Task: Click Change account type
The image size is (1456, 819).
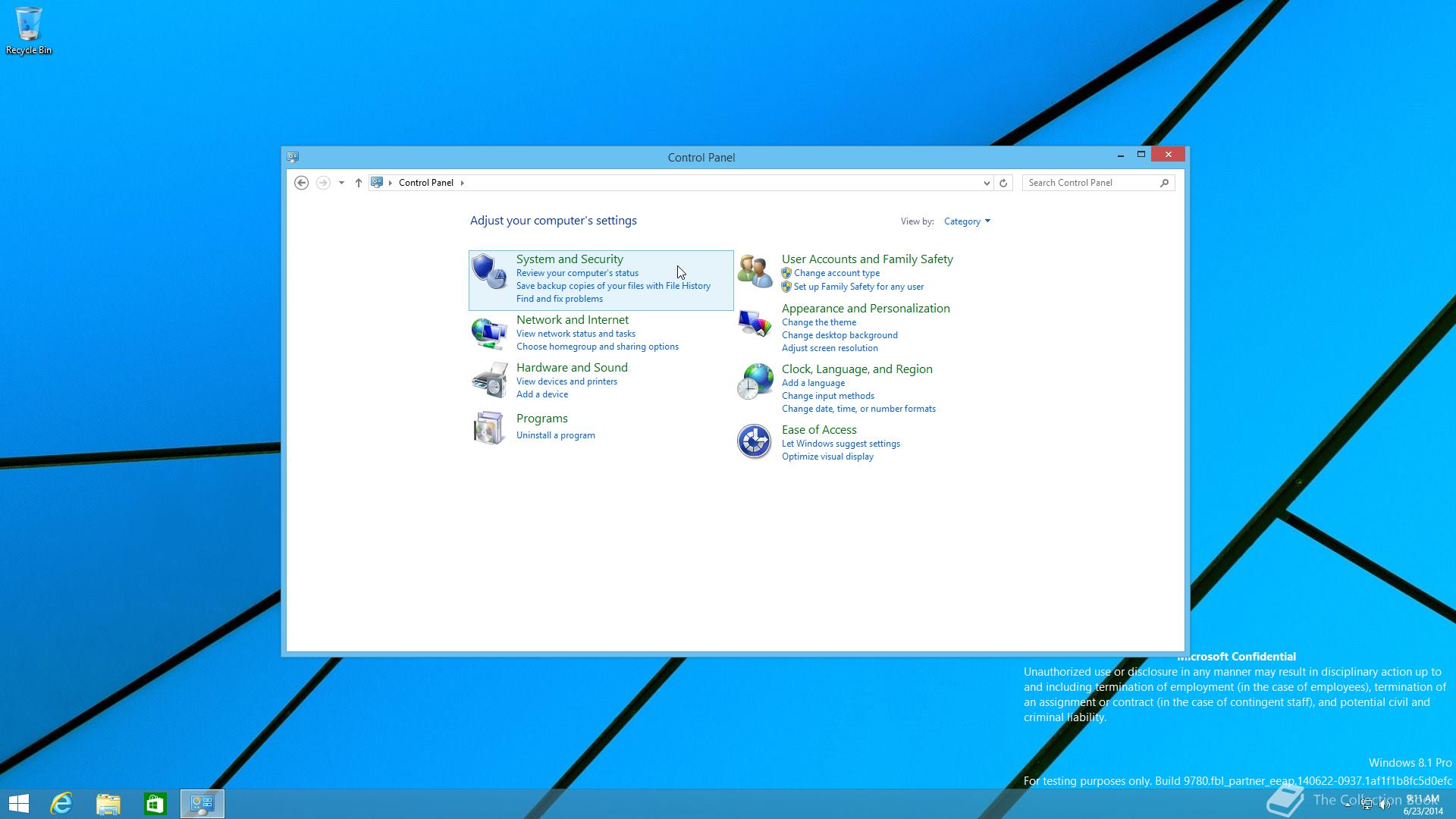Action: click(836, 273)
